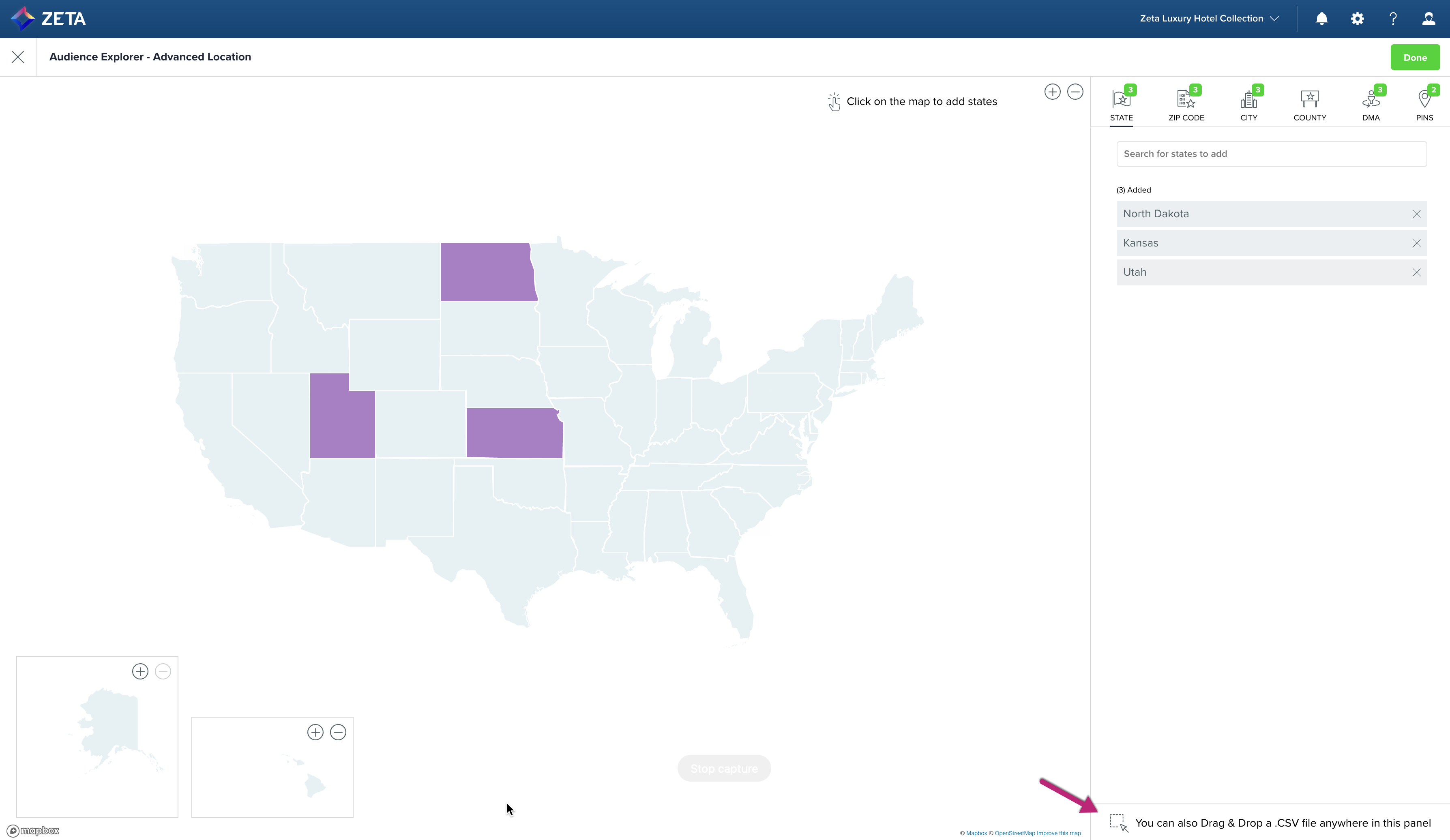This screenshot has height=840, width=1450.
Task: Zoom out on the main map
Action: tap(1075, 92)
